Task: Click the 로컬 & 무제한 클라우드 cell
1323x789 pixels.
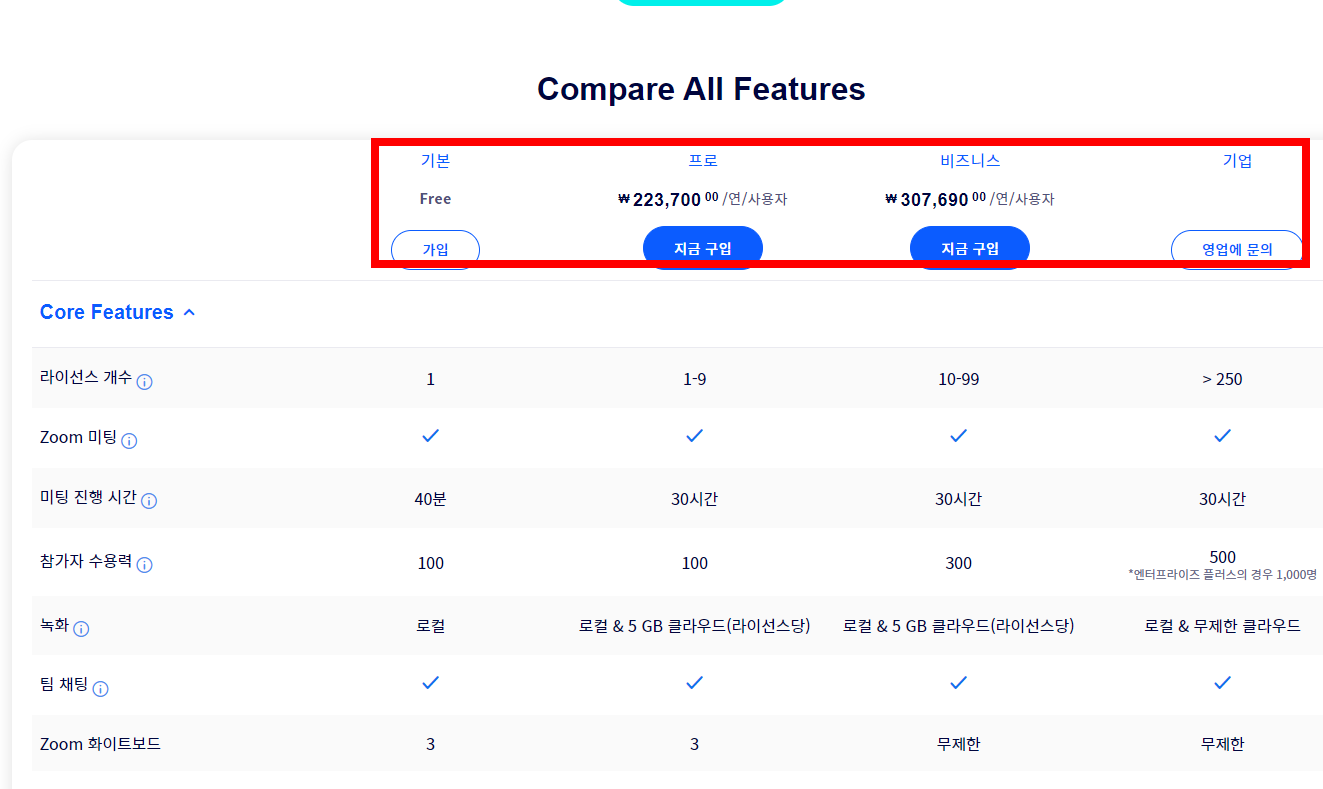Action: tap(1222, 626)
